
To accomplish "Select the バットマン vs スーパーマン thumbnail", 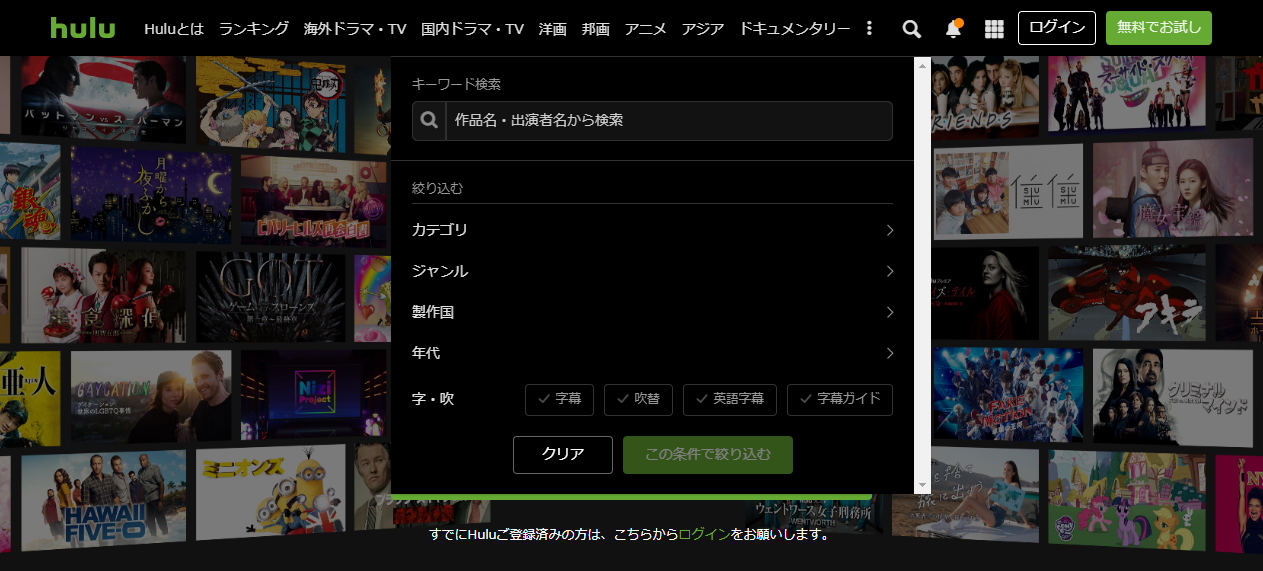I will click(103, 97).
